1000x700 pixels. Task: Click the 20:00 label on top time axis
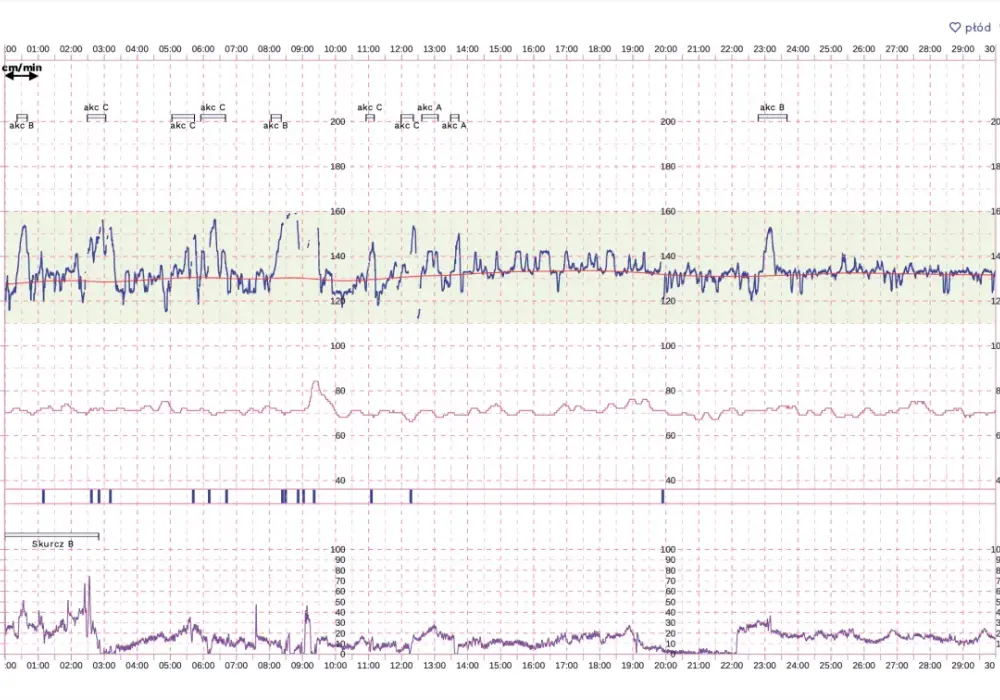click(665, 49)
